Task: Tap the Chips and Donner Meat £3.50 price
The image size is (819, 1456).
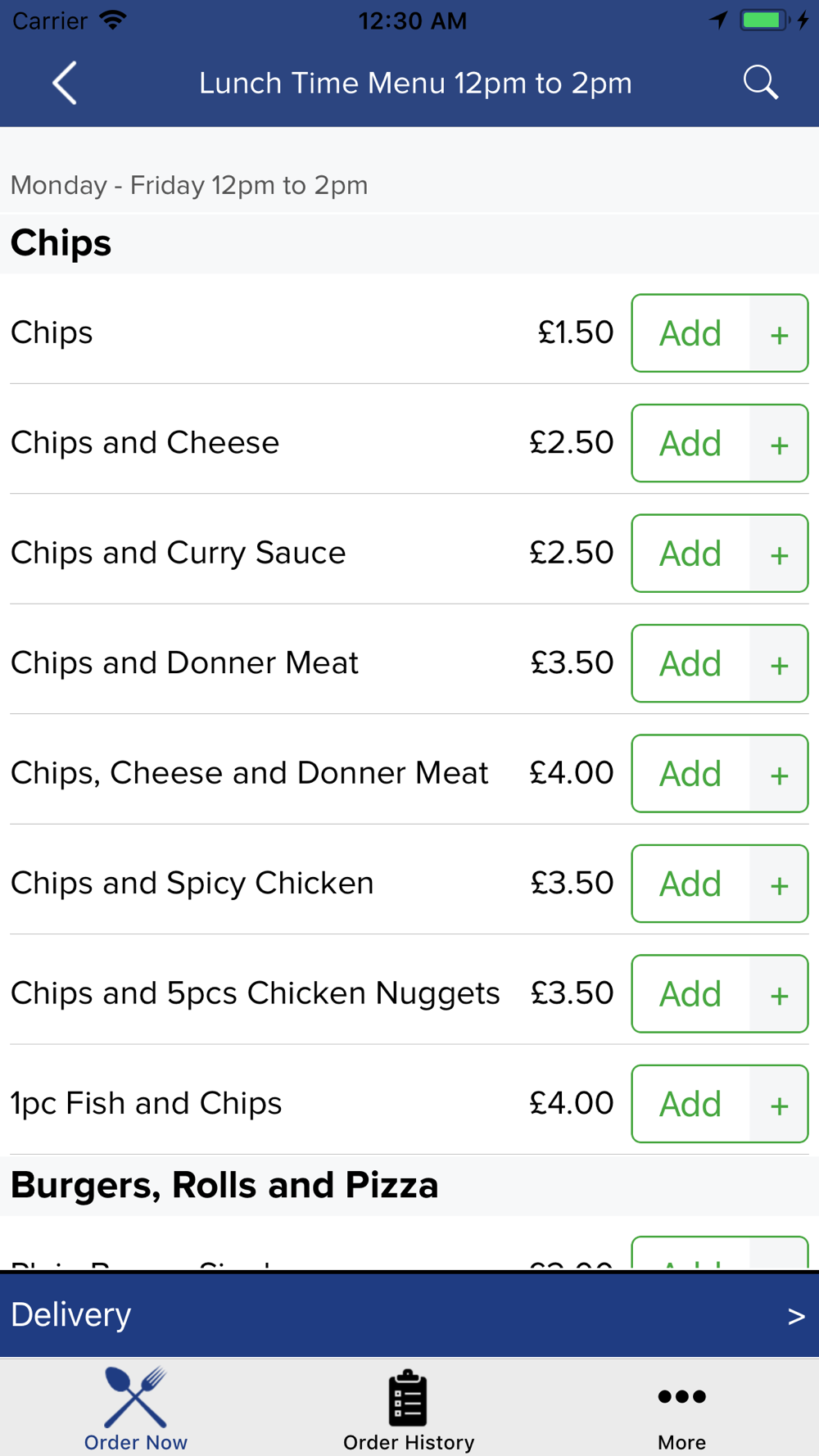Action: tap(572, 662)
